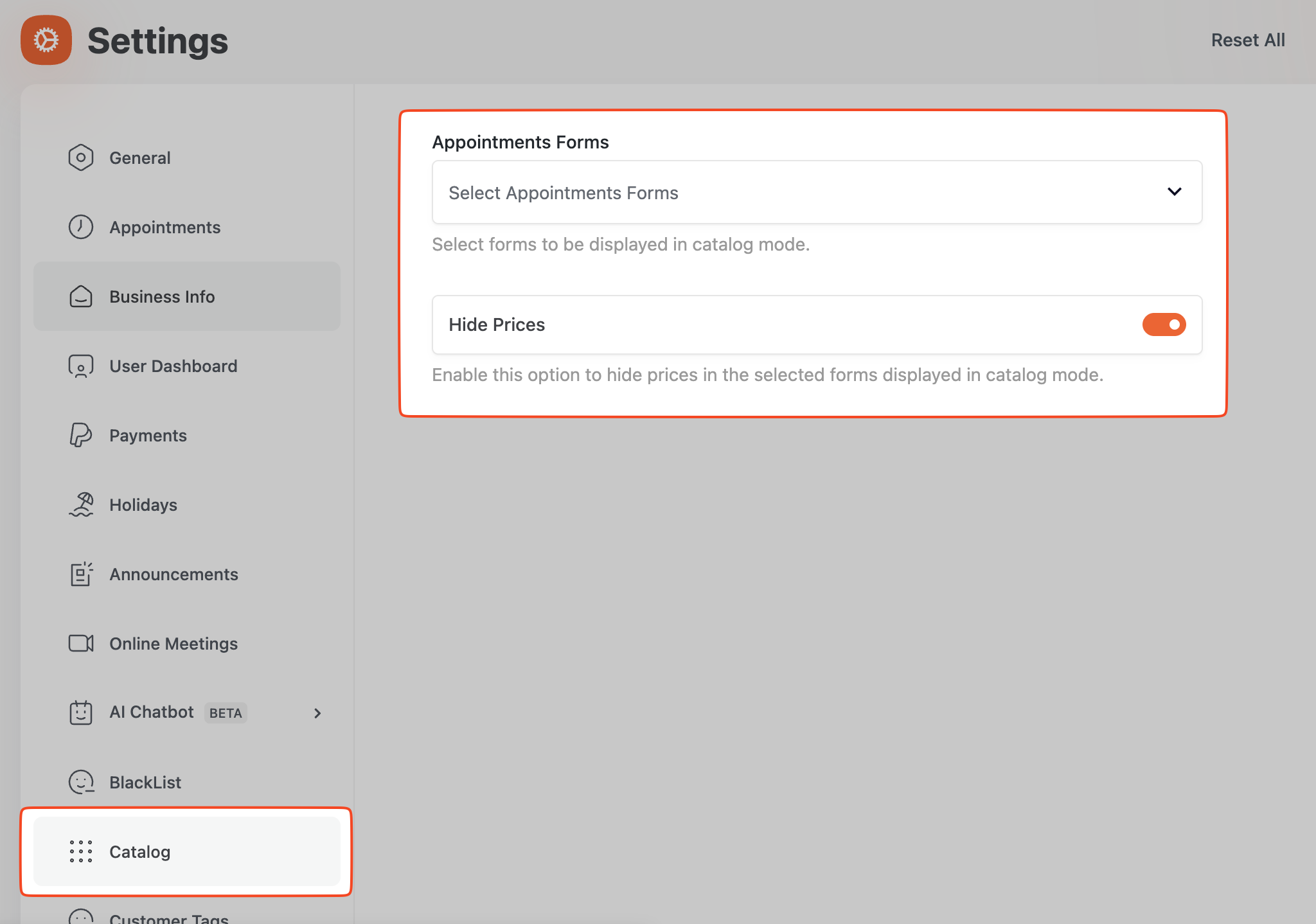Expand the AI Chatbot submenu arrow
1316x924 pixels.
click(317, 713)
